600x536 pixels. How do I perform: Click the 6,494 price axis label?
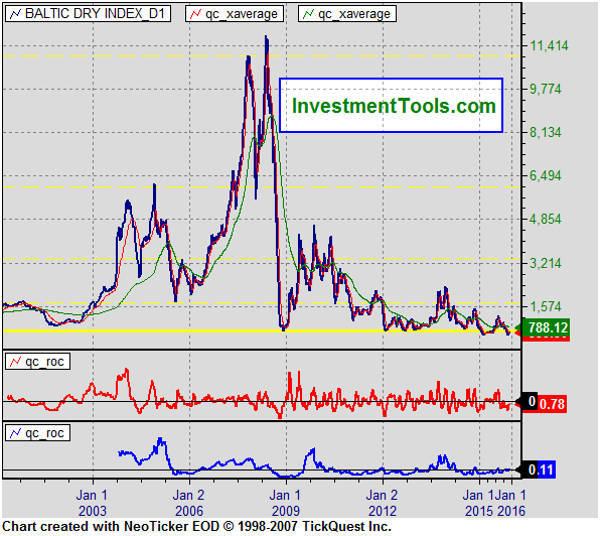click(x=549, y=176)
